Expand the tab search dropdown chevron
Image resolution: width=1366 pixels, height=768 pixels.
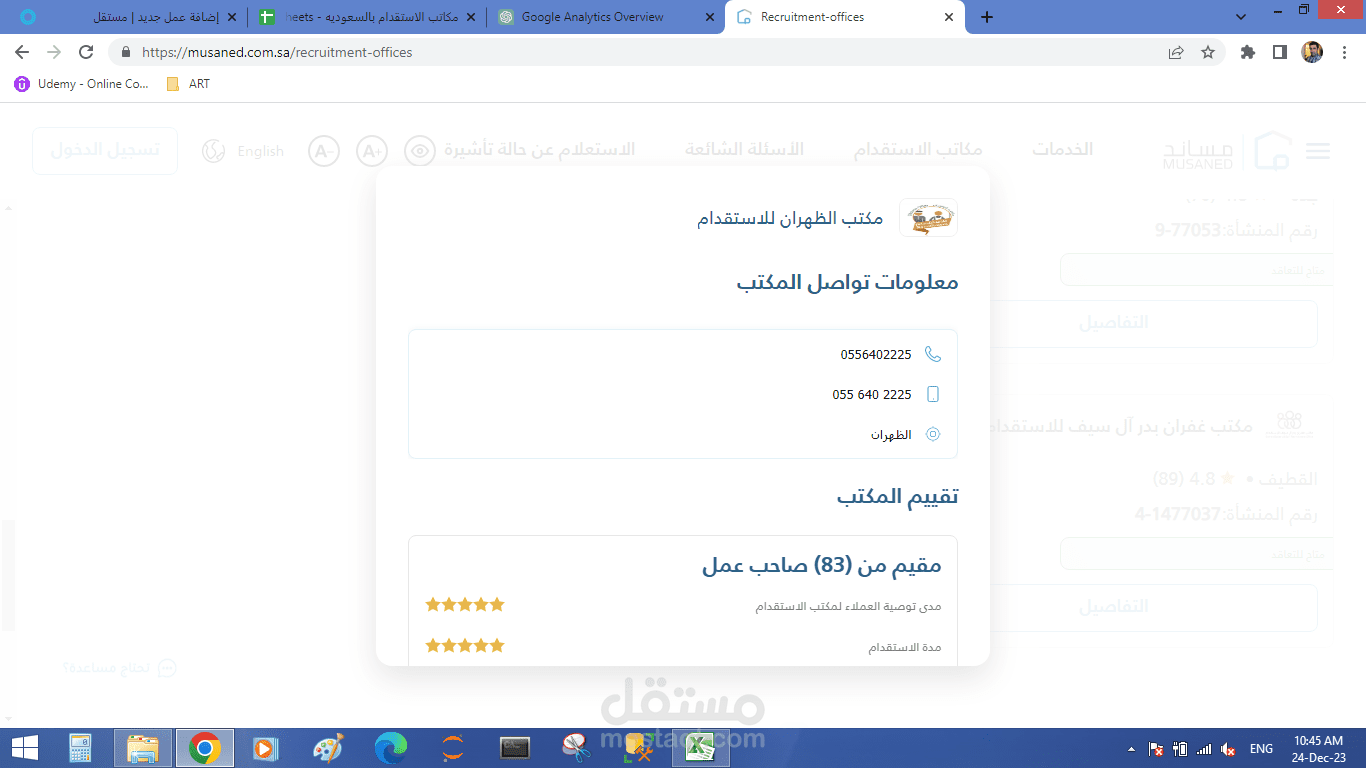pos(1241,17)
